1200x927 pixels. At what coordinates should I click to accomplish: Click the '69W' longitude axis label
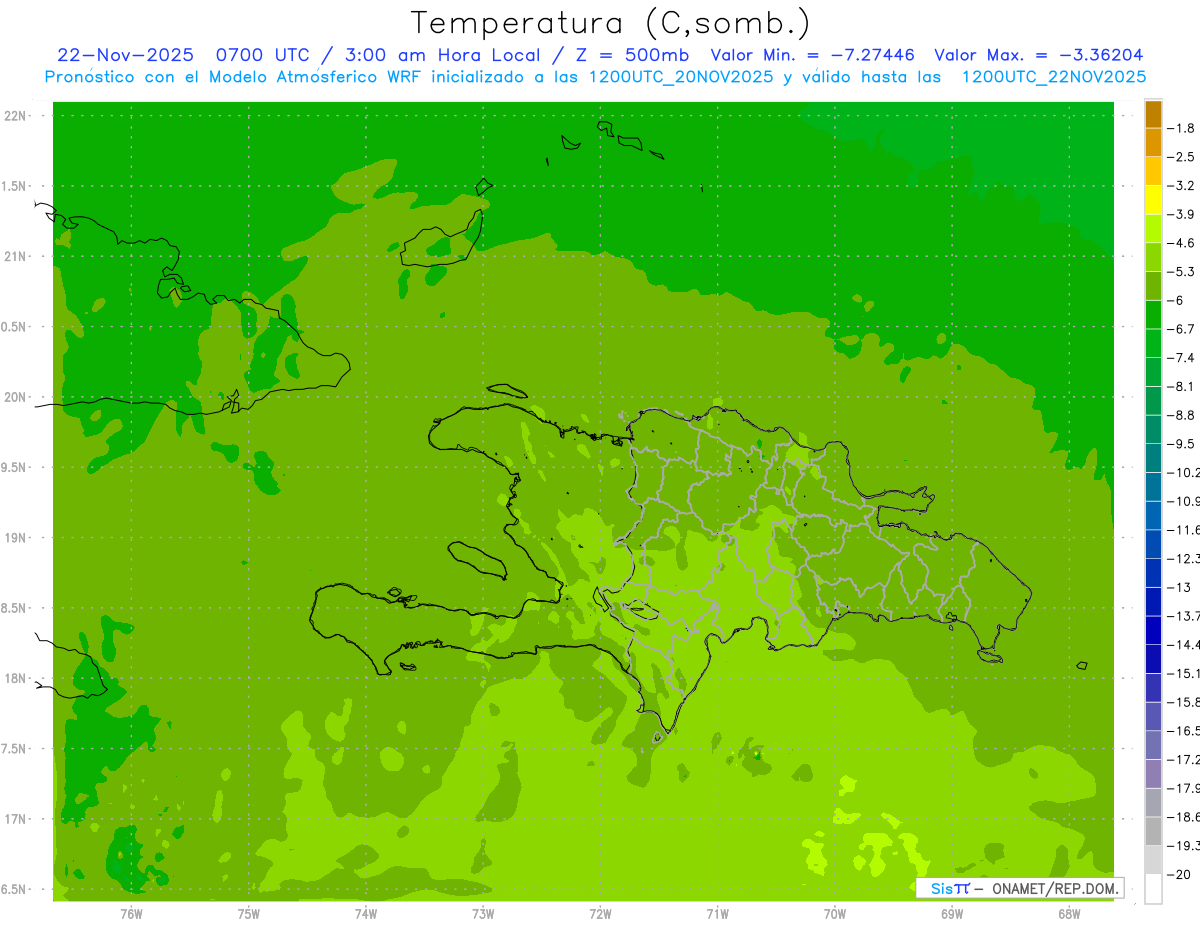pyautogui.click(x=952, y=914)
